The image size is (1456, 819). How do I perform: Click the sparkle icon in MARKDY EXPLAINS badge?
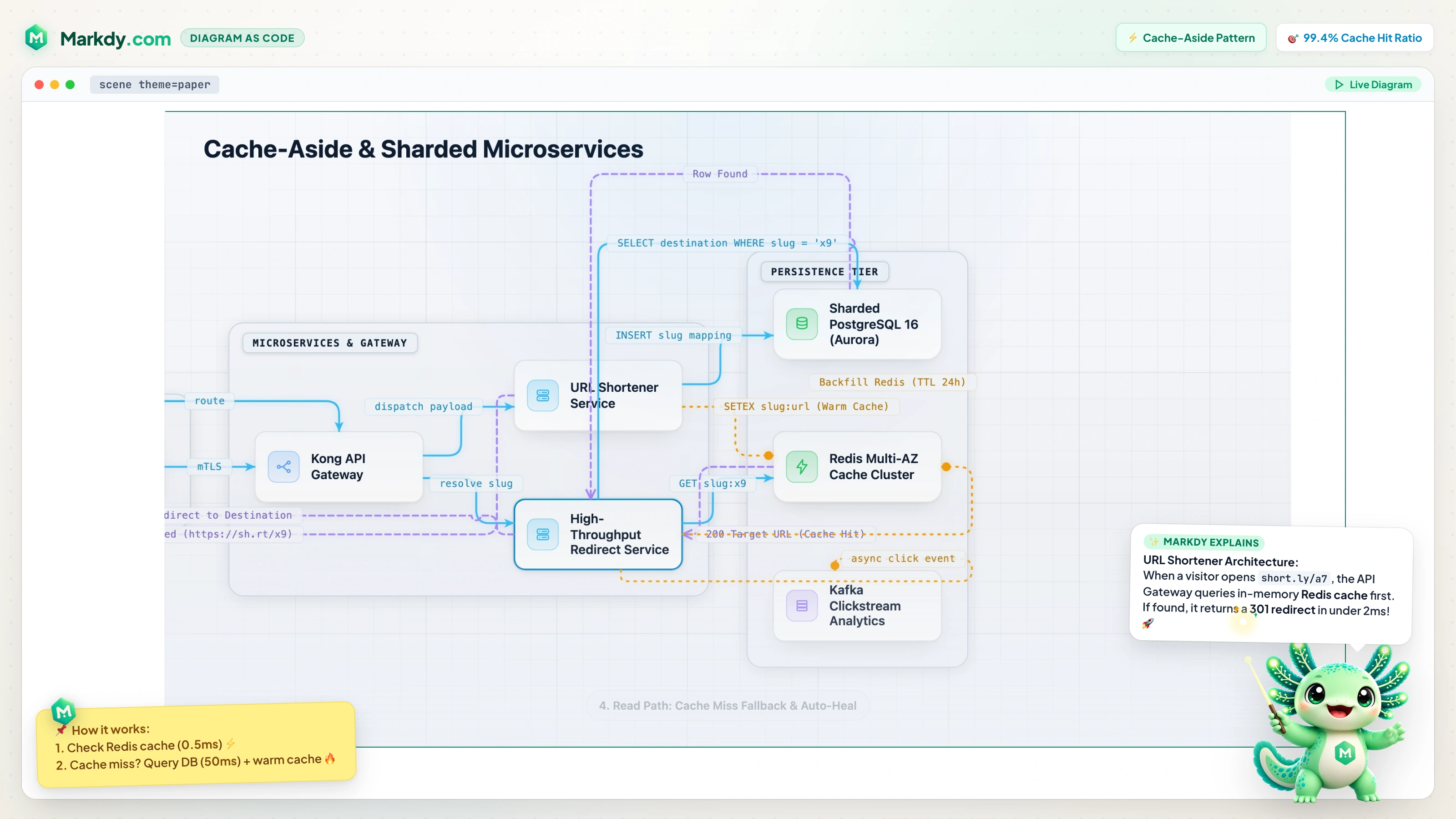pyautogui.click(x=1153, y=541)
